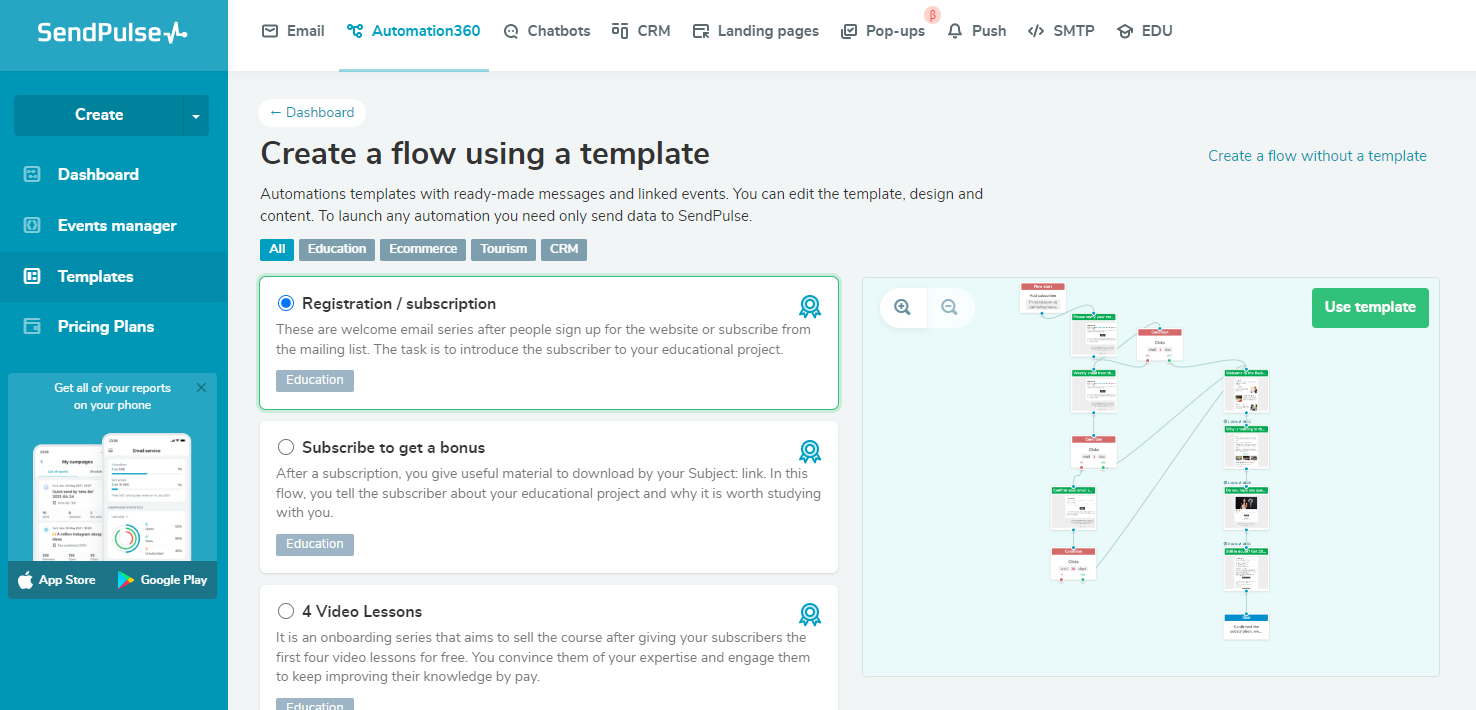
Task: Open the CRM section in top navigation
Action: coord(641,31)
